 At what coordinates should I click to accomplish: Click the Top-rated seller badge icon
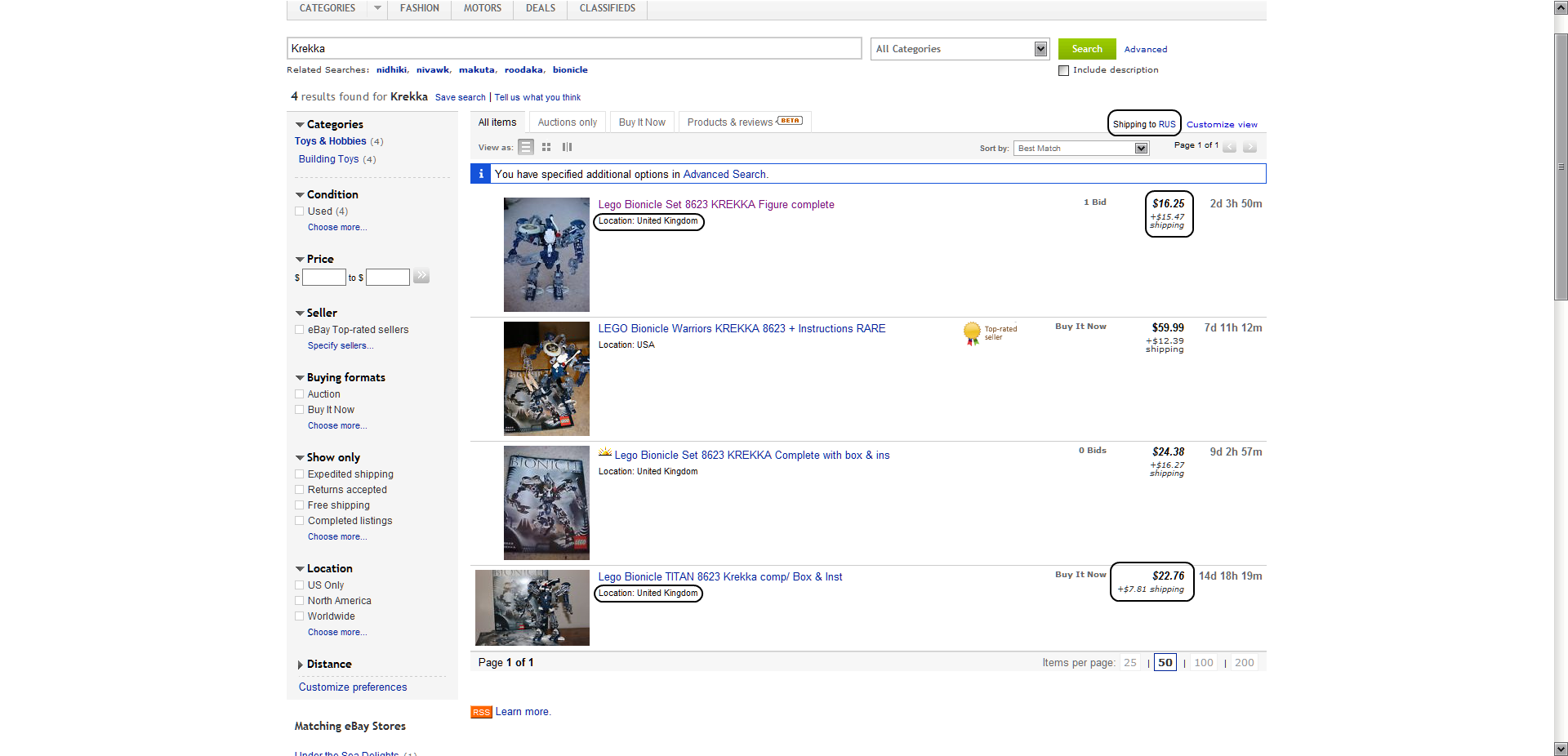(x=972, y=333)
